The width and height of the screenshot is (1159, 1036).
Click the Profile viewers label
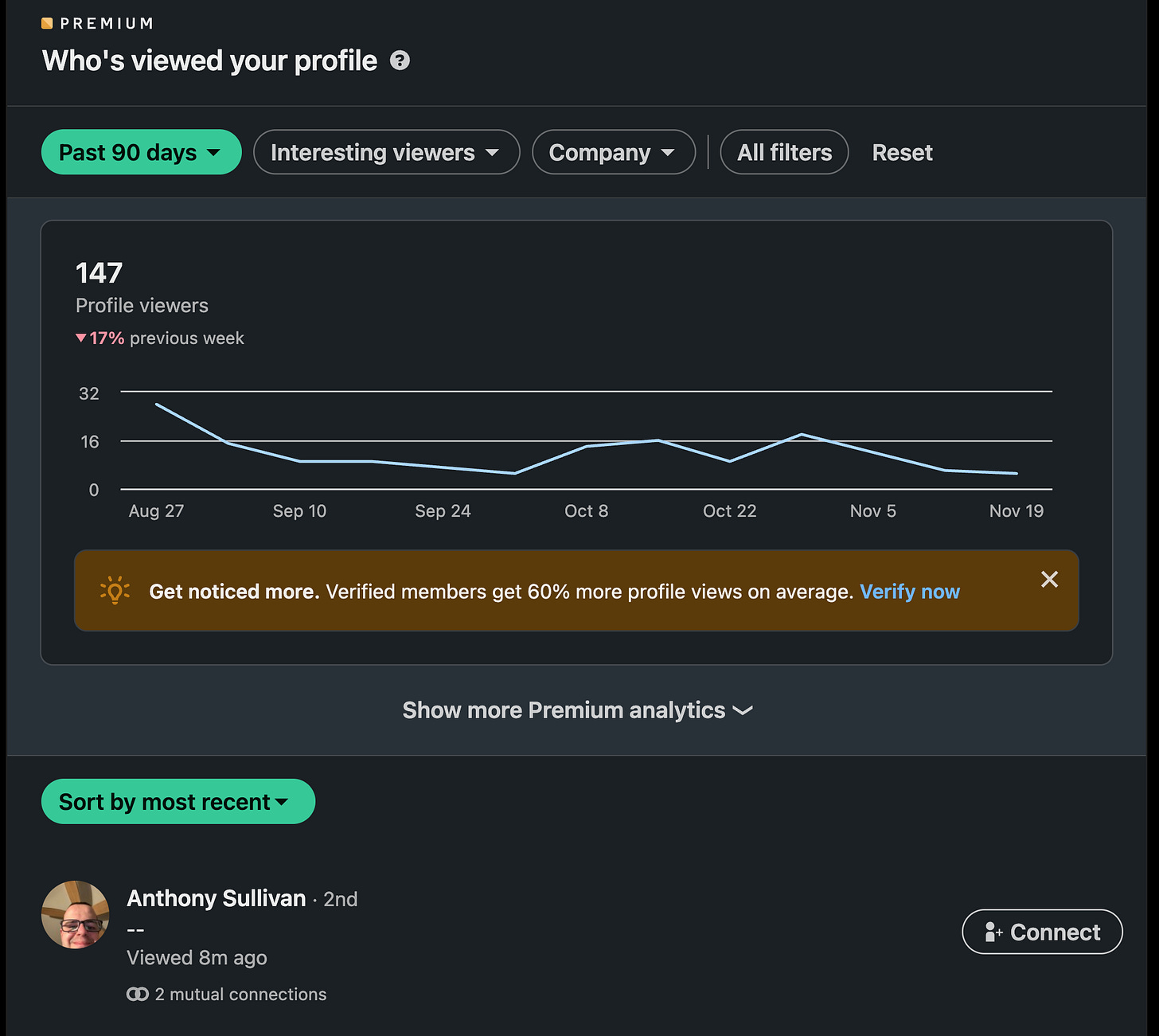142,305
